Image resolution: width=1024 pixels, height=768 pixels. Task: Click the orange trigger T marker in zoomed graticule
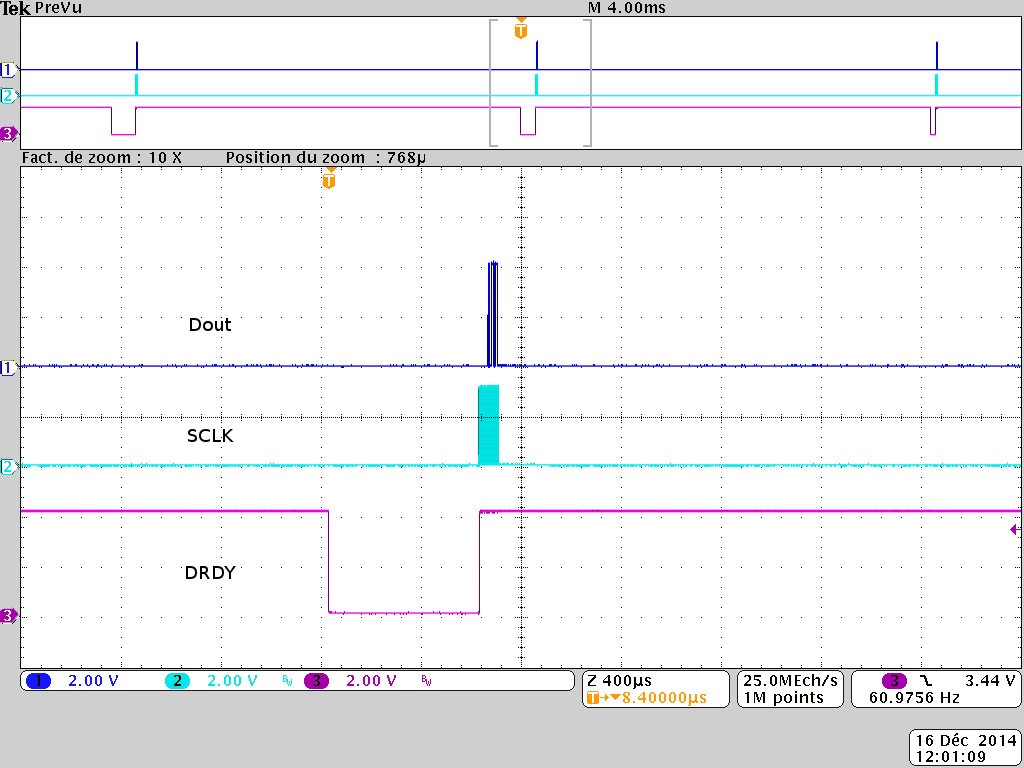coord(329,178)
